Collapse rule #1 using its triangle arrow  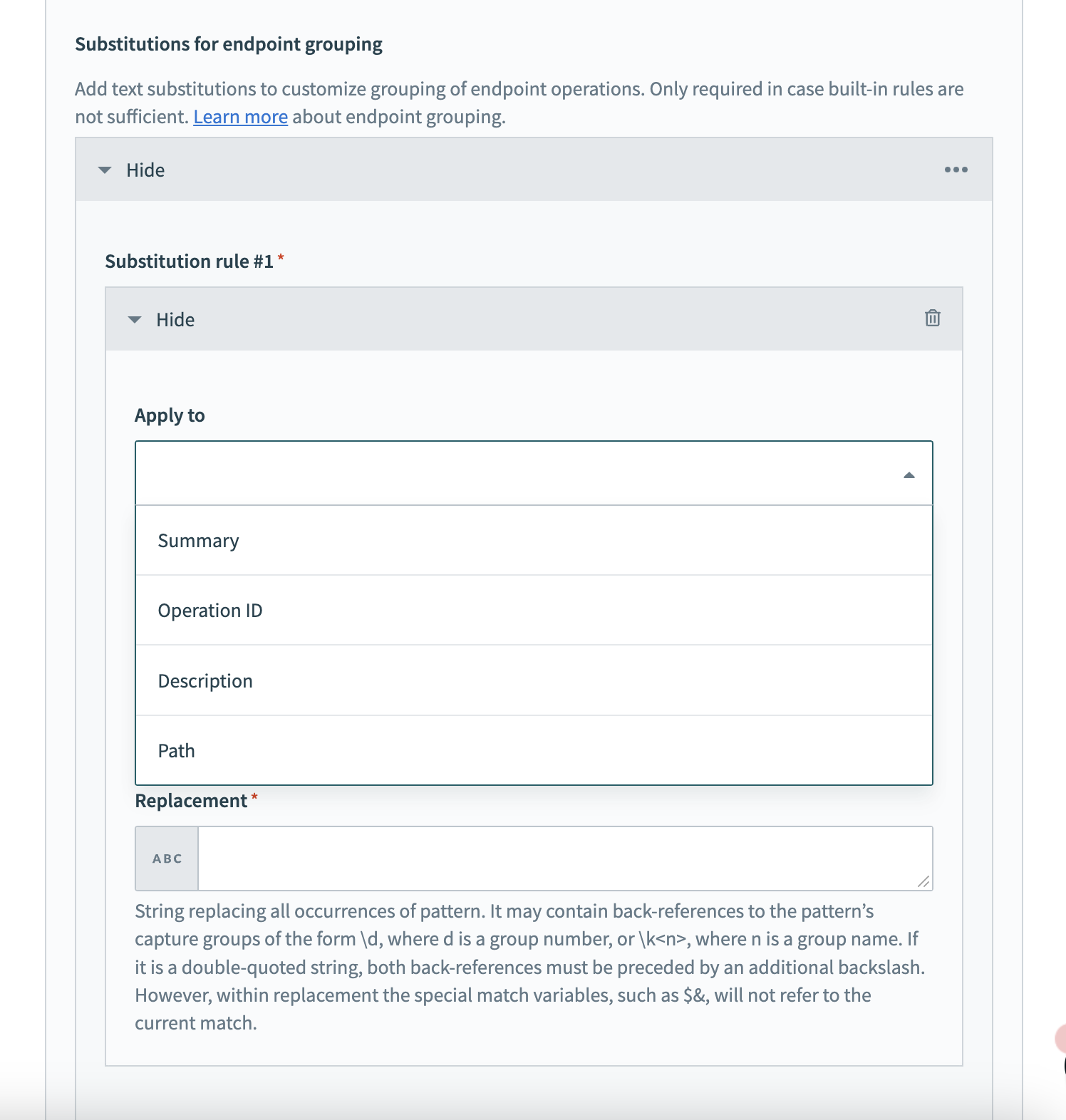[135, 320]
